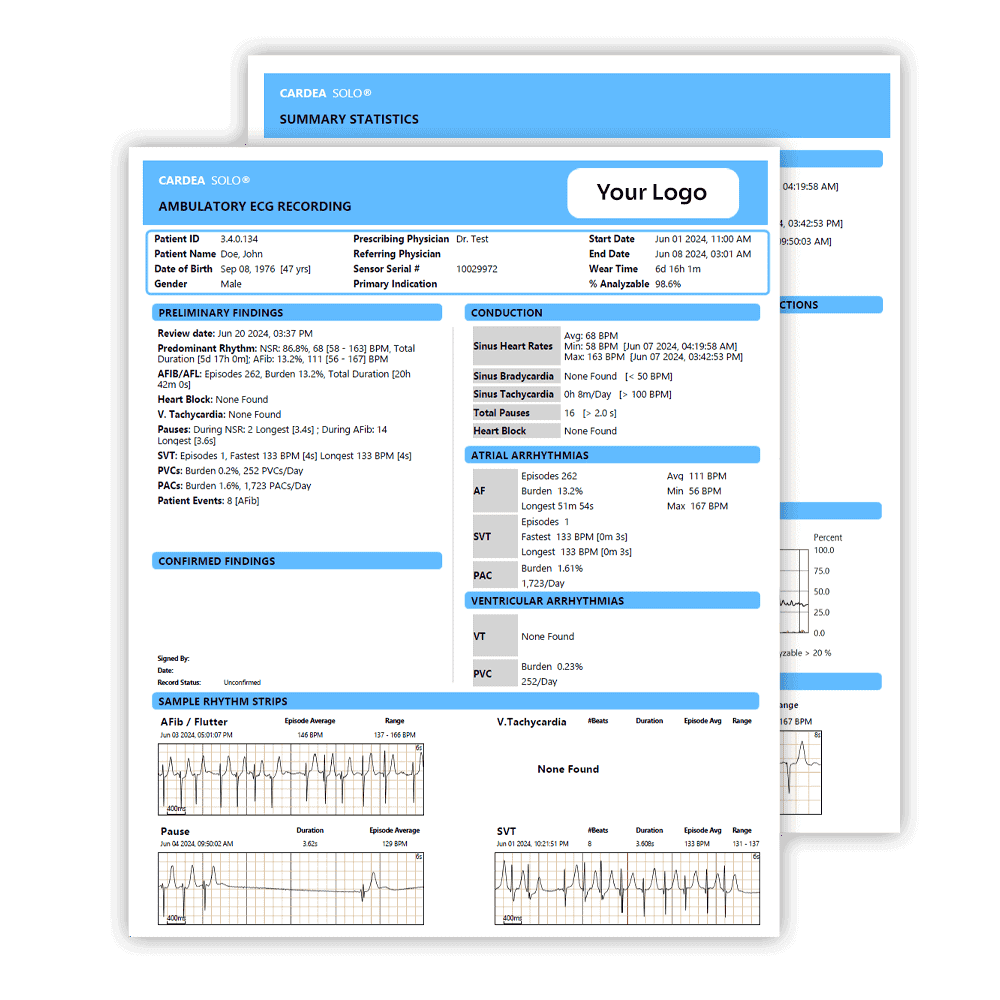
Task: Click PAC 'Burden 1.61%' value
Action: click(x=552, y=568)
